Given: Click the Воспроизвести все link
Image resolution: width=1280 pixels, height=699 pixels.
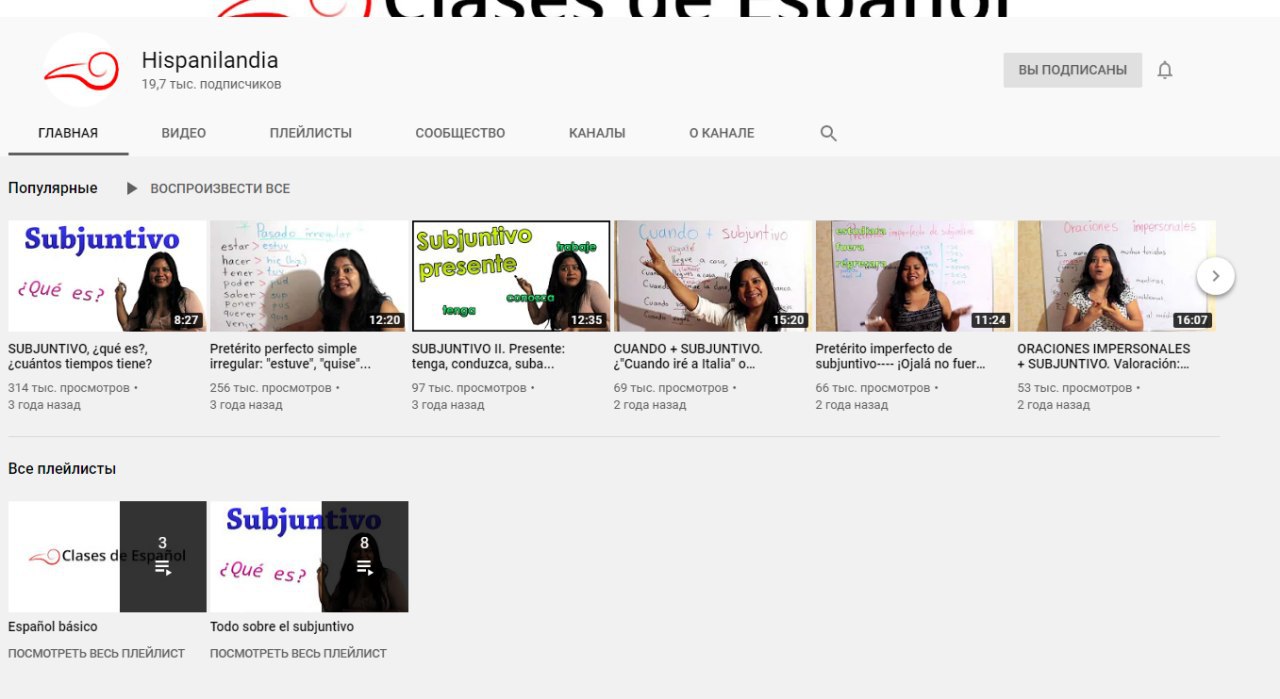Looking at the screenshot, I should pyautogui.click(x=220, y=188).
